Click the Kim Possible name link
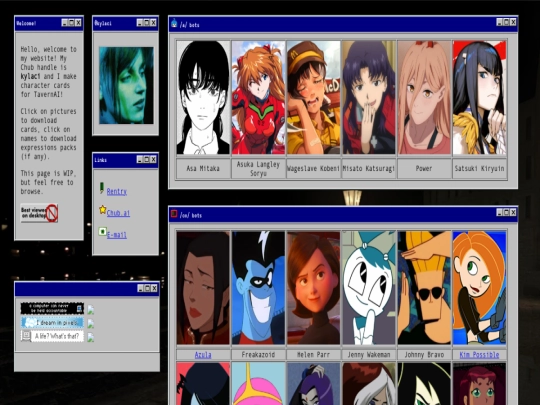 point(479,354)
